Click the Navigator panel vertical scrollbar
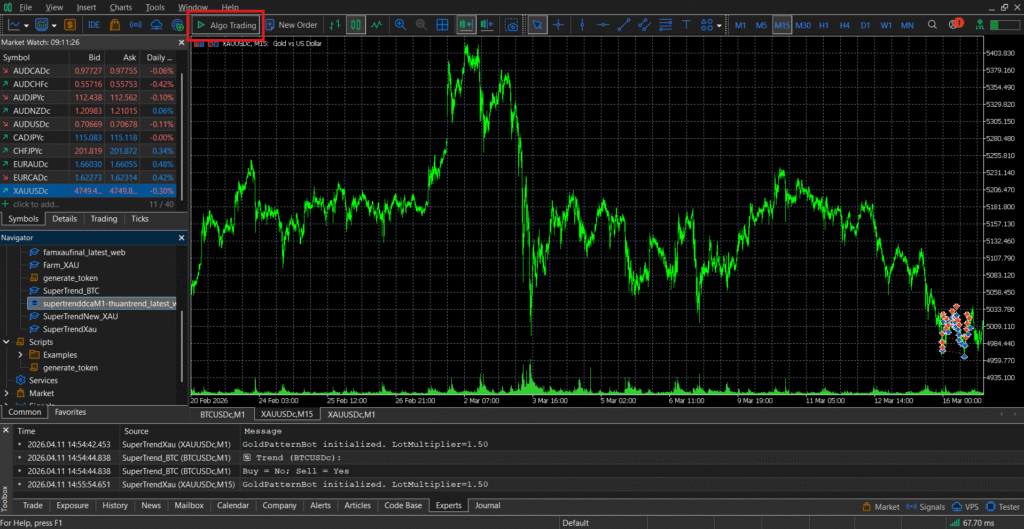Viewport: 1024px width, 529px height. click(181, 300)
